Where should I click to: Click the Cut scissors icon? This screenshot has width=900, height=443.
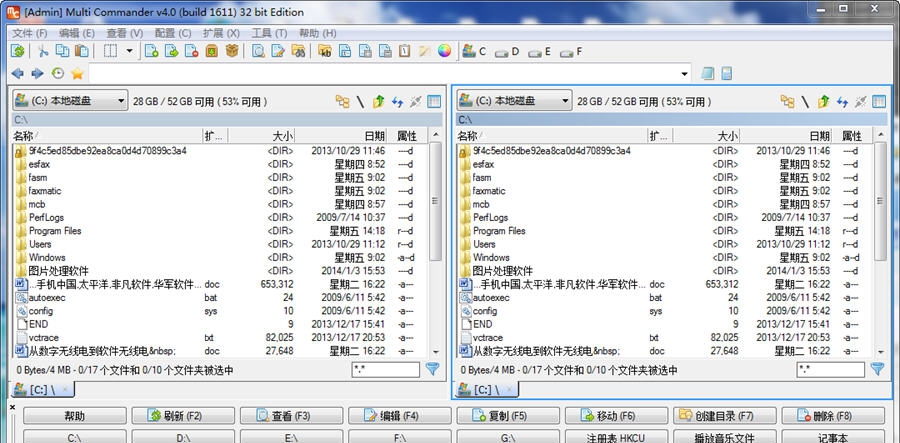pos(42,51)
